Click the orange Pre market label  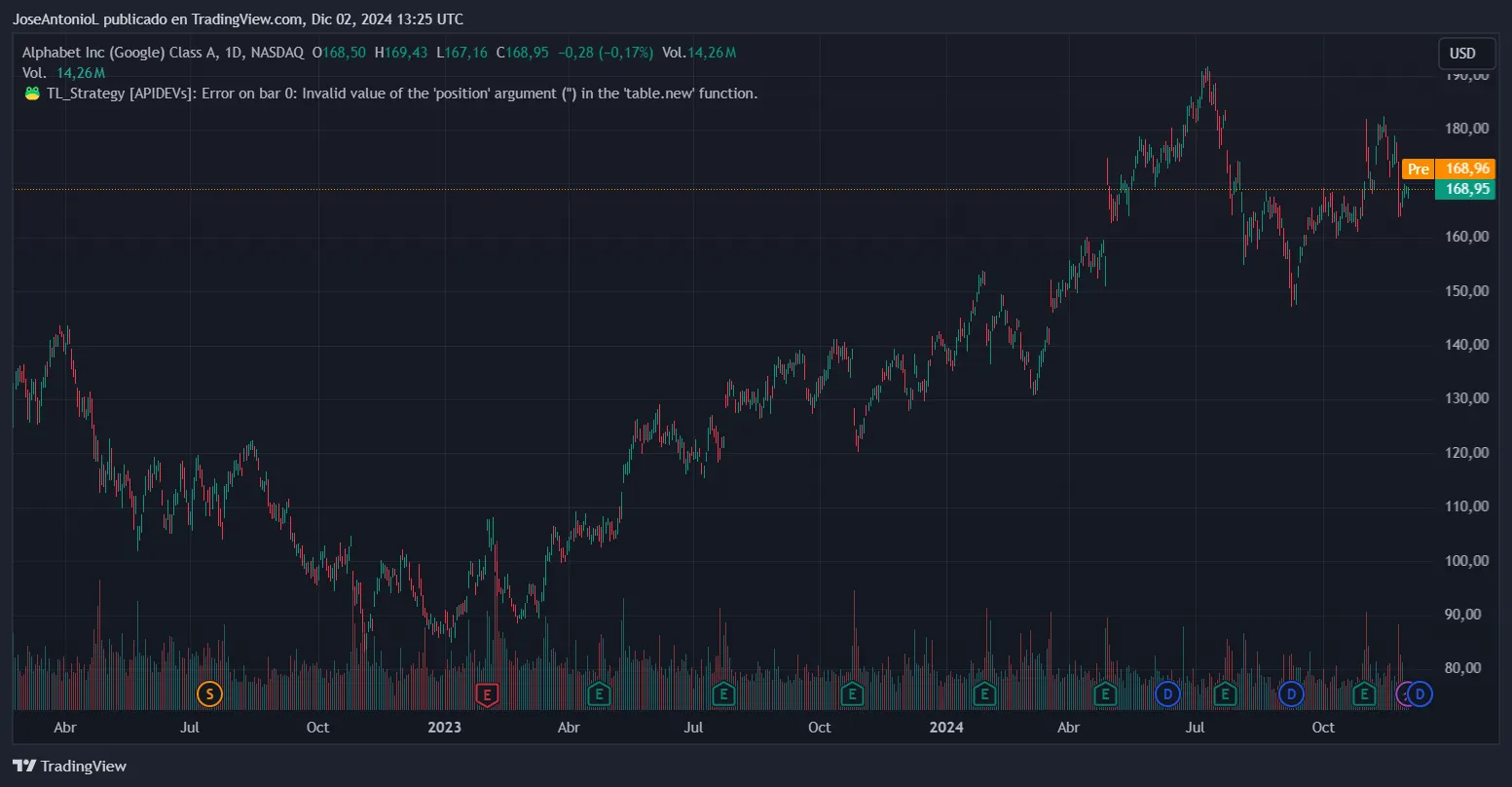[x=1418, y=169]
